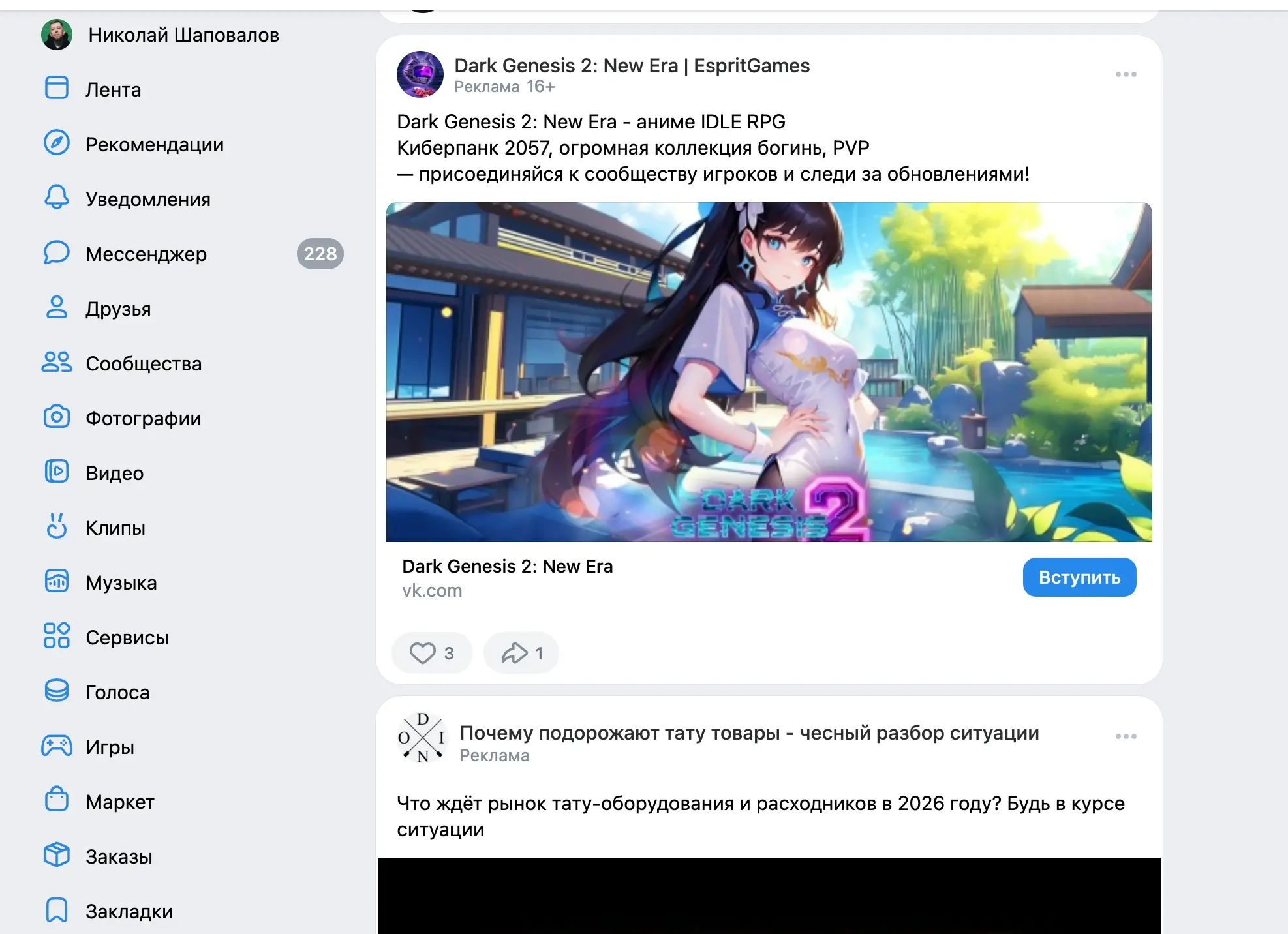This screenshot has width=1288, height=934.
Task: Select Голоса menu item
Action: coord(117,692)
